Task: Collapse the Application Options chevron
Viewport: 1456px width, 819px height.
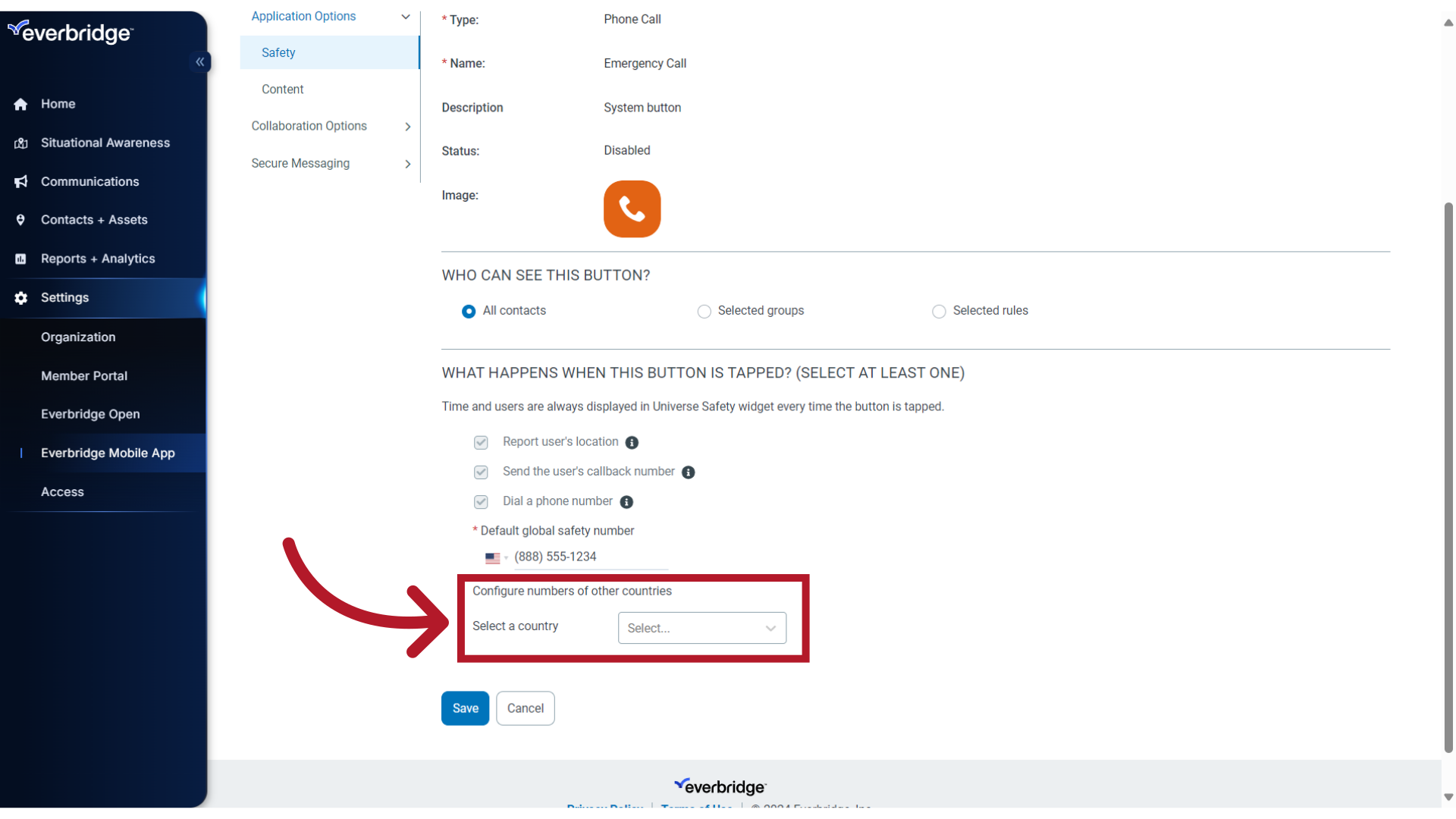Action: pos(406,17)
